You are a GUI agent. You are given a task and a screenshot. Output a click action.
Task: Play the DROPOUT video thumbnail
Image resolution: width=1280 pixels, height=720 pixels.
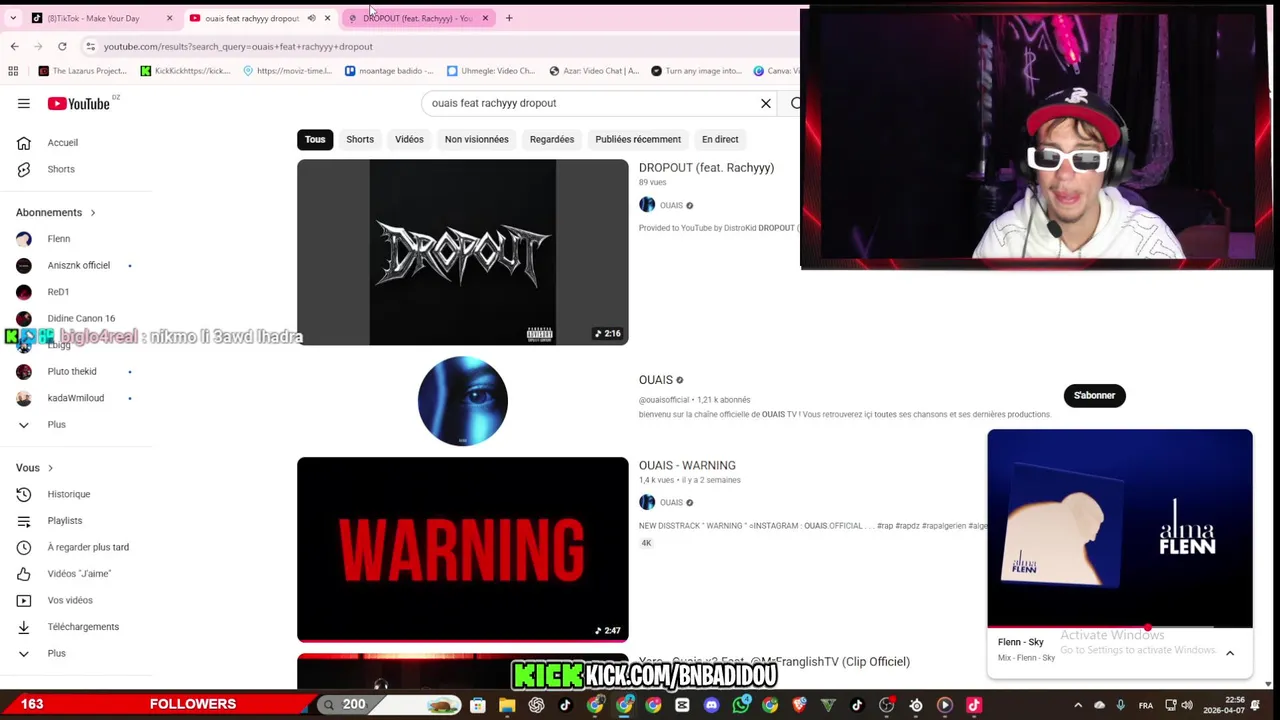(463, 252)
